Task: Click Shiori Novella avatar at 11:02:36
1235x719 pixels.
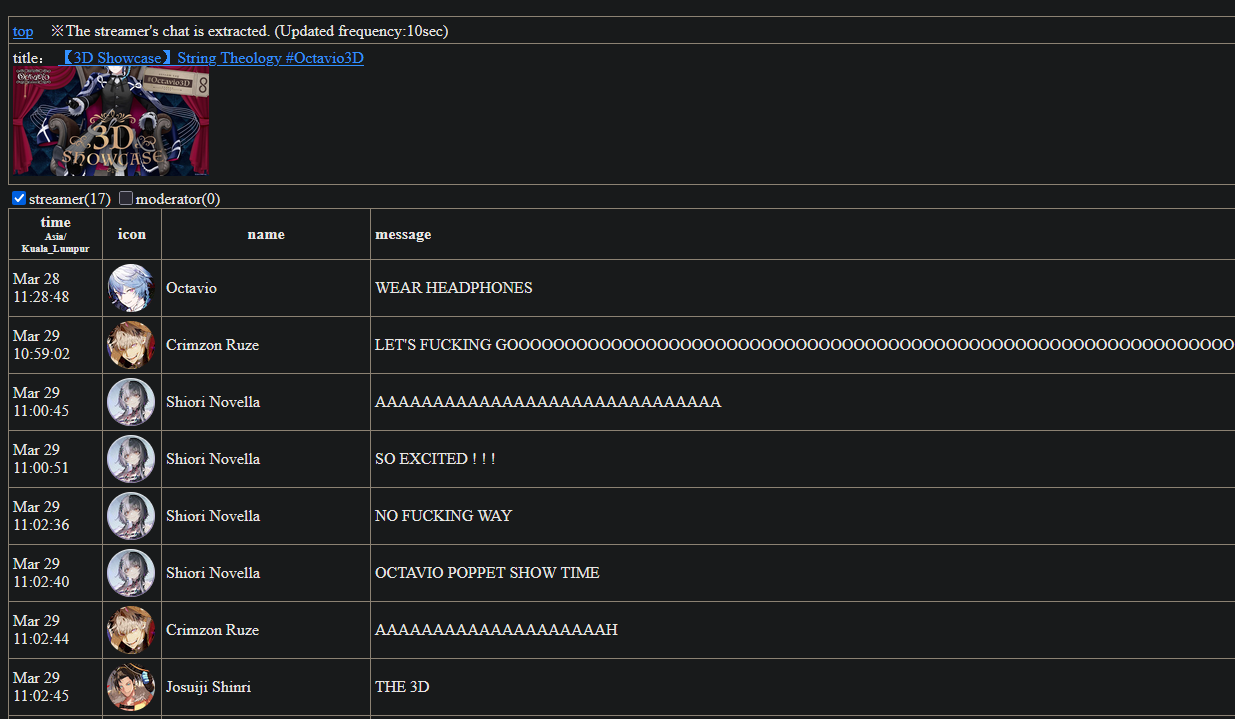Action: coord(131,516)
